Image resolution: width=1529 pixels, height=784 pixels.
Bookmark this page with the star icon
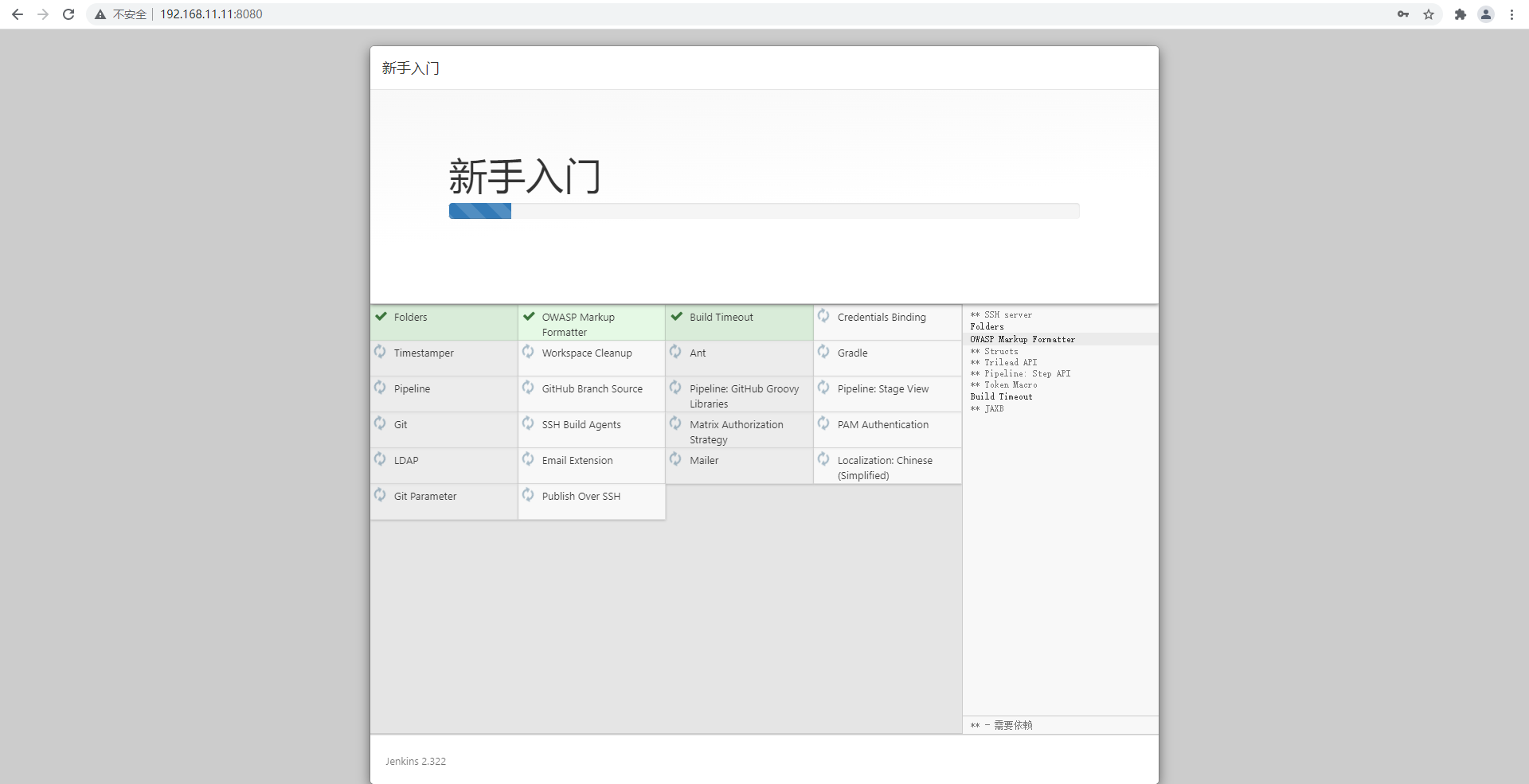[1429, 14]
